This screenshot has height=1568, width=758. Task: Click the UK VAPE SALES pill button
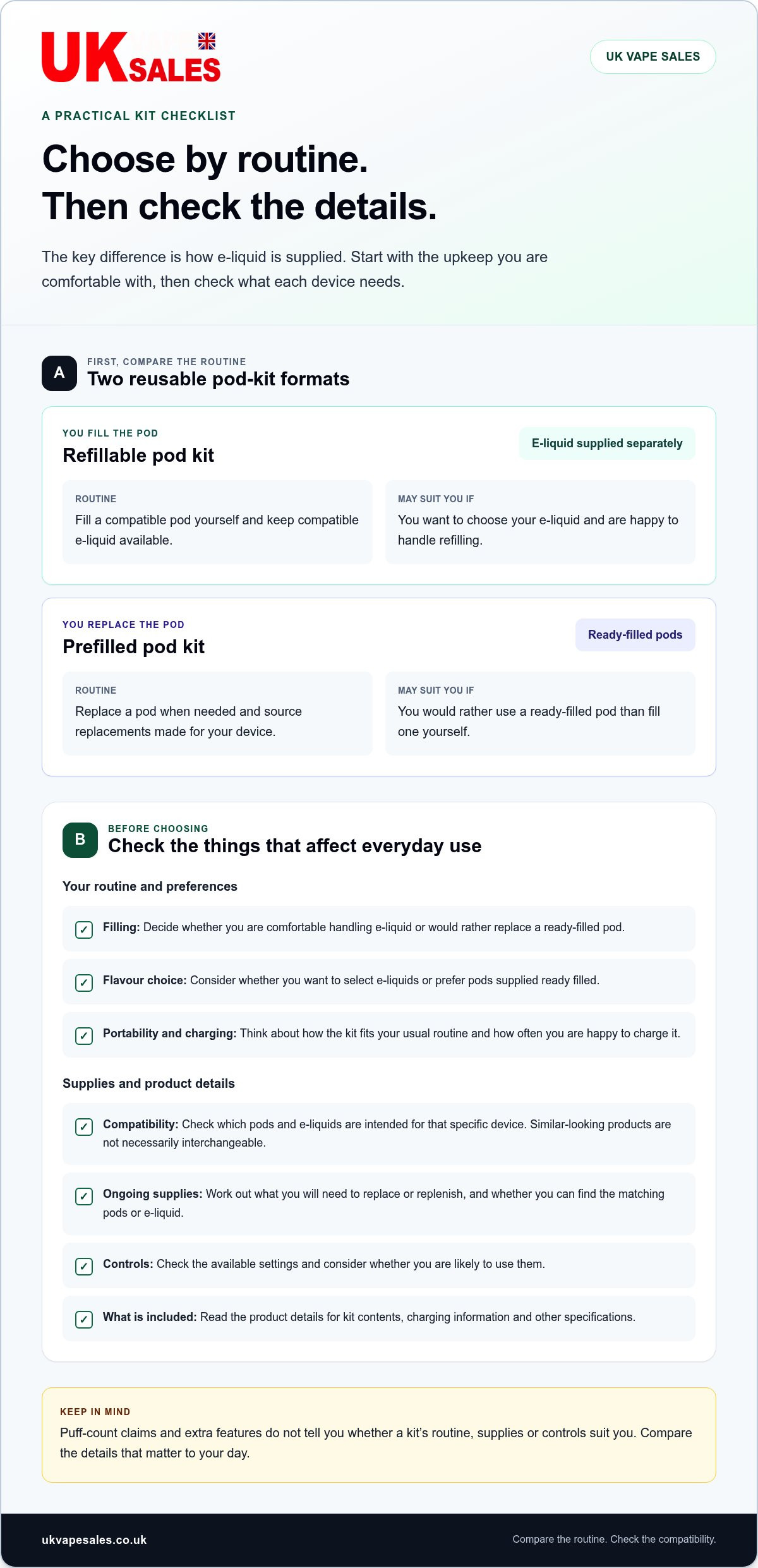(x=653, y=57)
